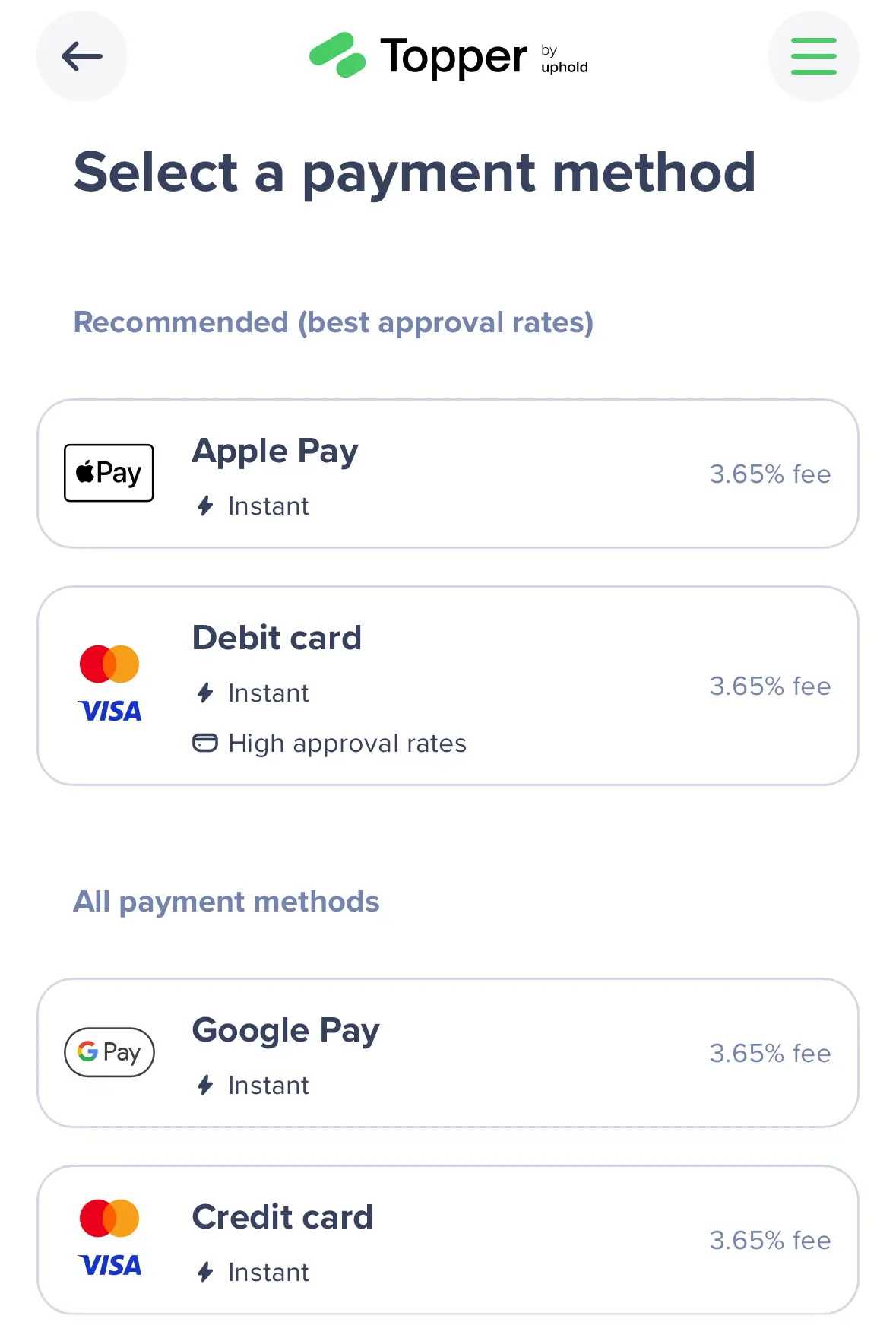Click the lightning icon under Apple Pay
The image size is (896, 1338).
(205, 506)
